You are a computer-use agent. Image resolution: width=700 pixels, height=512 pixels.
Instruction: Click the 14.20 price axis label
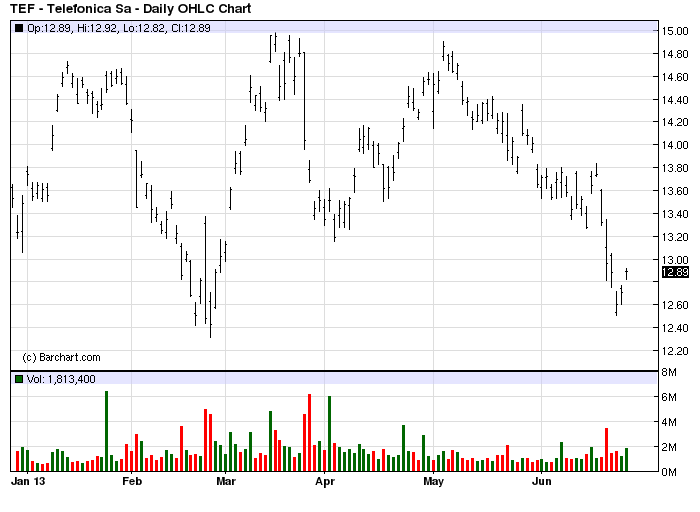(675, 122)
